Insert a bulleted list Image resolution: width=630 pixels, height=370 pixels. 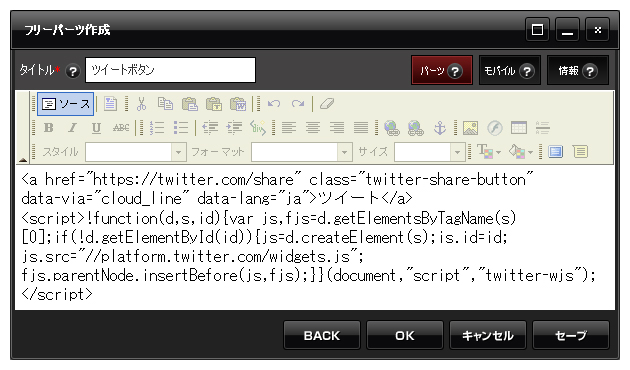(x=181, y=128)
